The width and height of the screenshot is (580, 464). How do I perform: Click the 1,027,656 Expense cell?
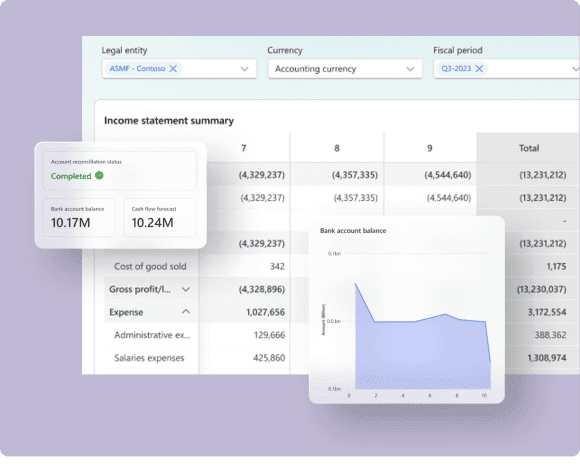coord(266,312)
